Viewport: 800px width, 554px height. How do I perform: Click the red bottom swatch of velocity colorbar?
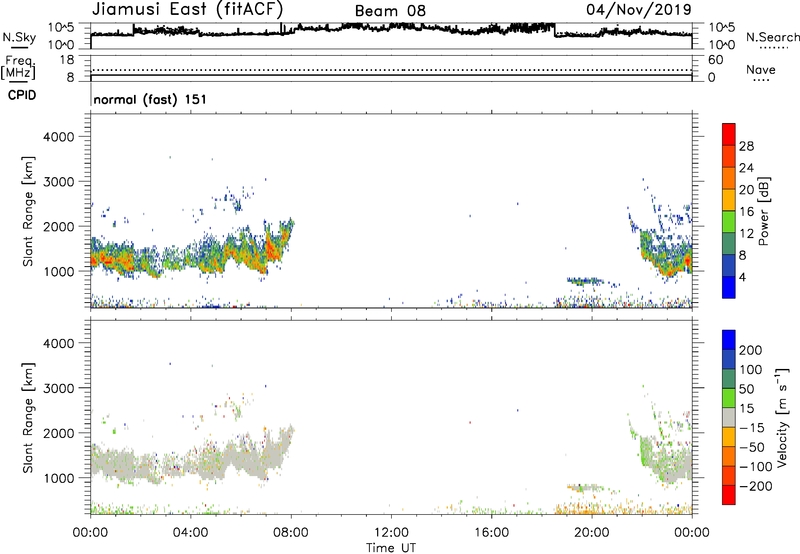(x=729, y=495)
